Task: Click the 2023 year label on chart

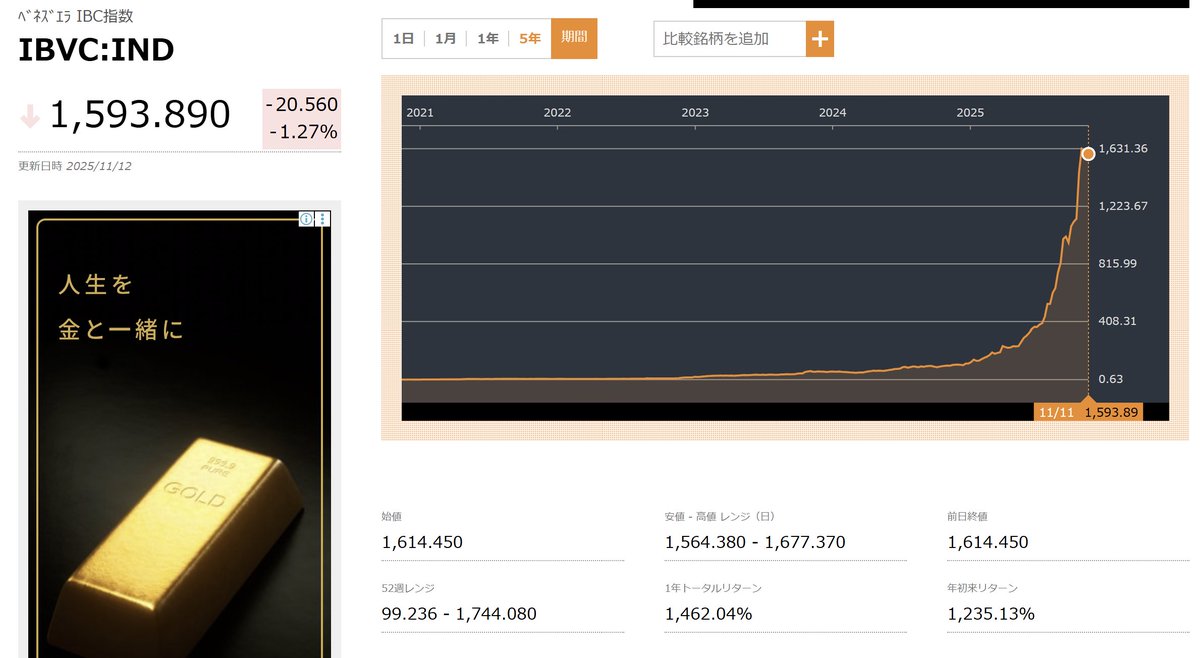Action: 695,113
